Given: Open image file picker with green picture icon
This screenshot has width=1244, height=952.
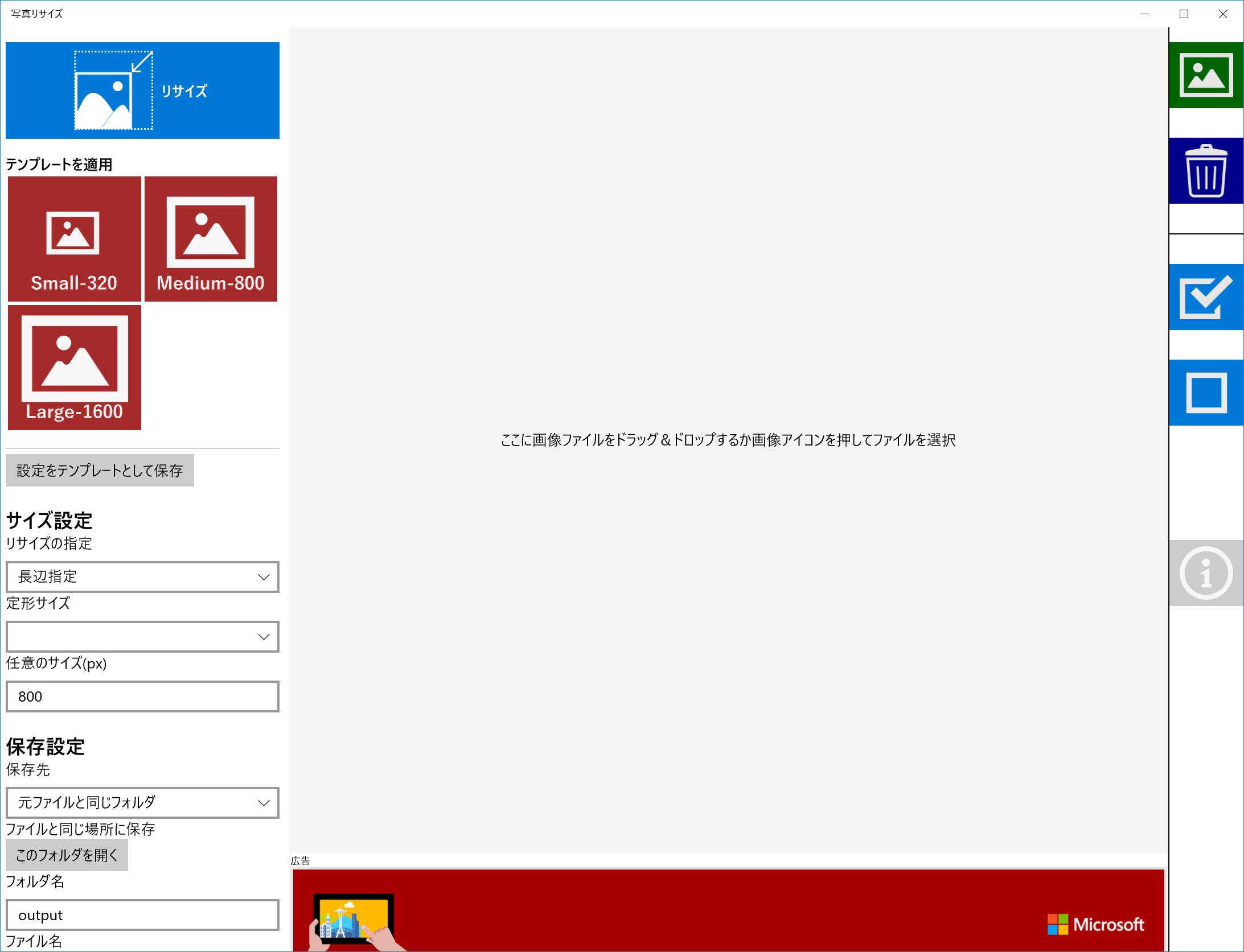Looking at the screenshot, I should click(1206, 75).
